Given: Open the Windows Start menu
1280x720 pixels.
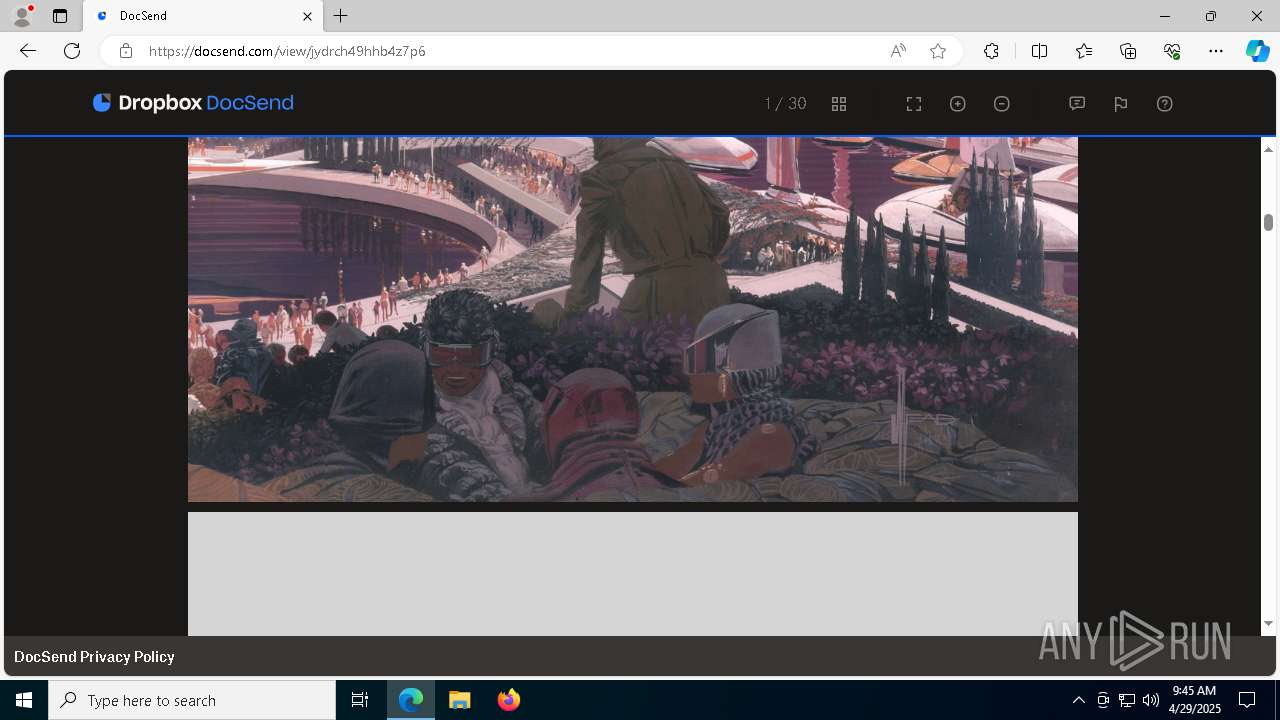Looking at the screenshot, I should pyautogui.click(x=24, y=700).
